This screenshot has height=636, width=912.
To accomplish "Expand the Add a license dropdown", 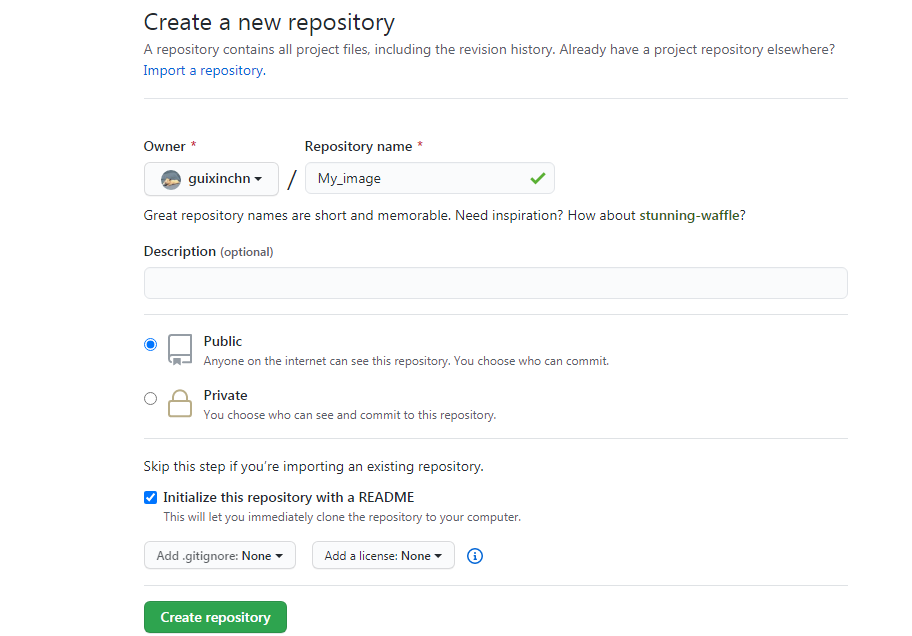I will pos(383,556).
